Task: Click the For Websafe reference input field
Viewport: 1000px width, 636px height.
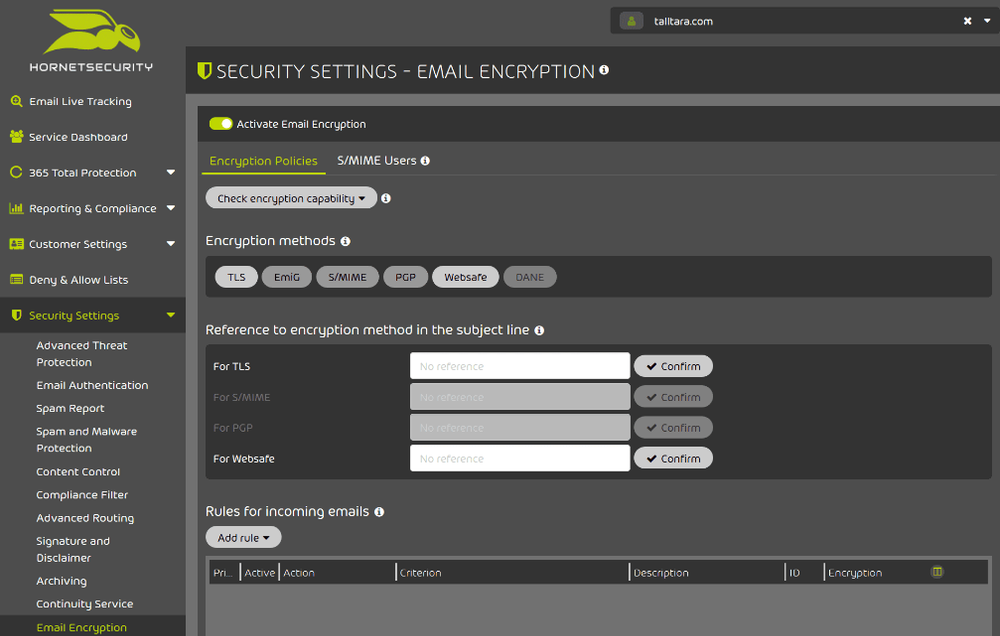Action: (520, 458)
